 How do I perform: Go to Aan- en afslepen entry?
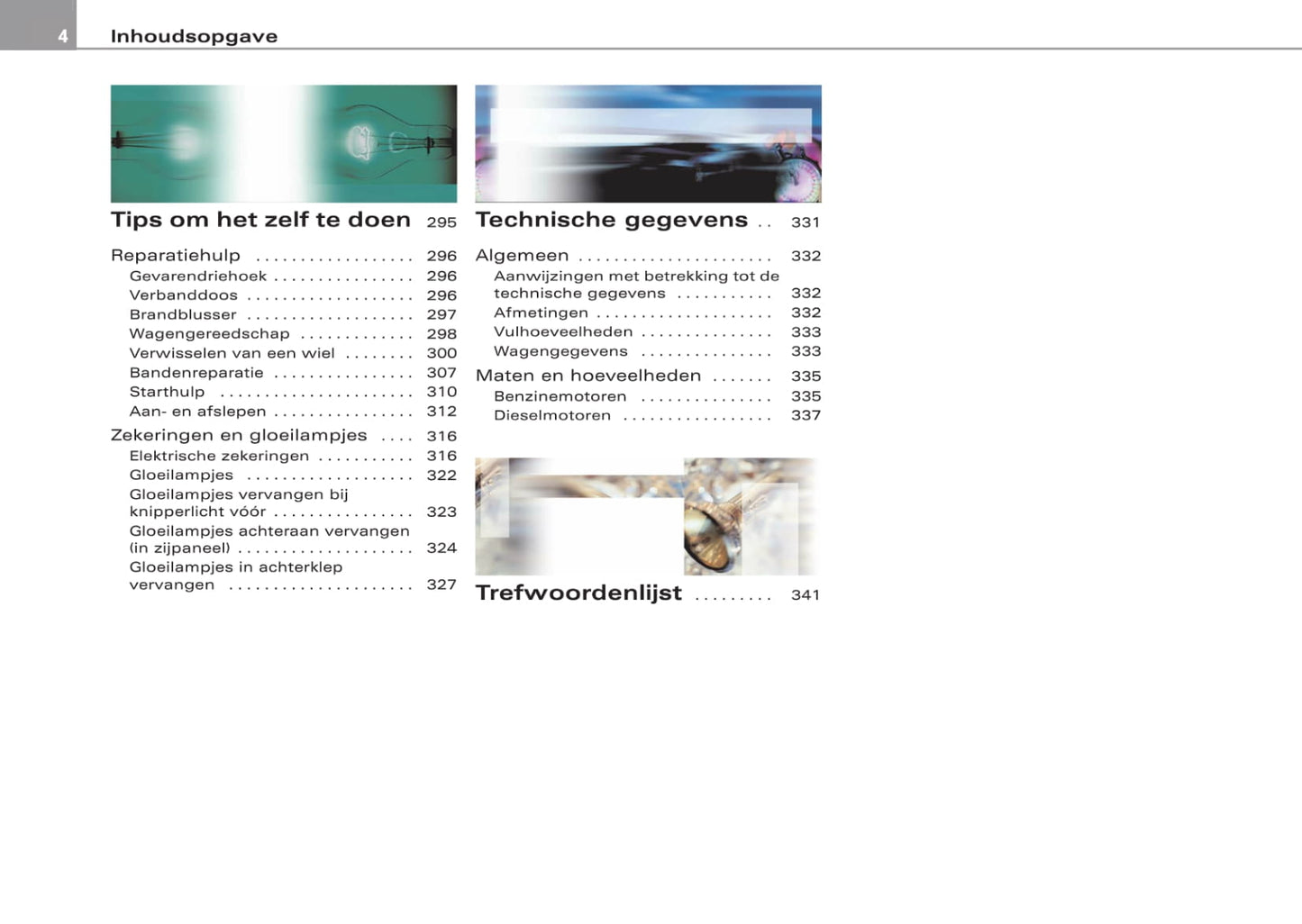coord(197,412)
